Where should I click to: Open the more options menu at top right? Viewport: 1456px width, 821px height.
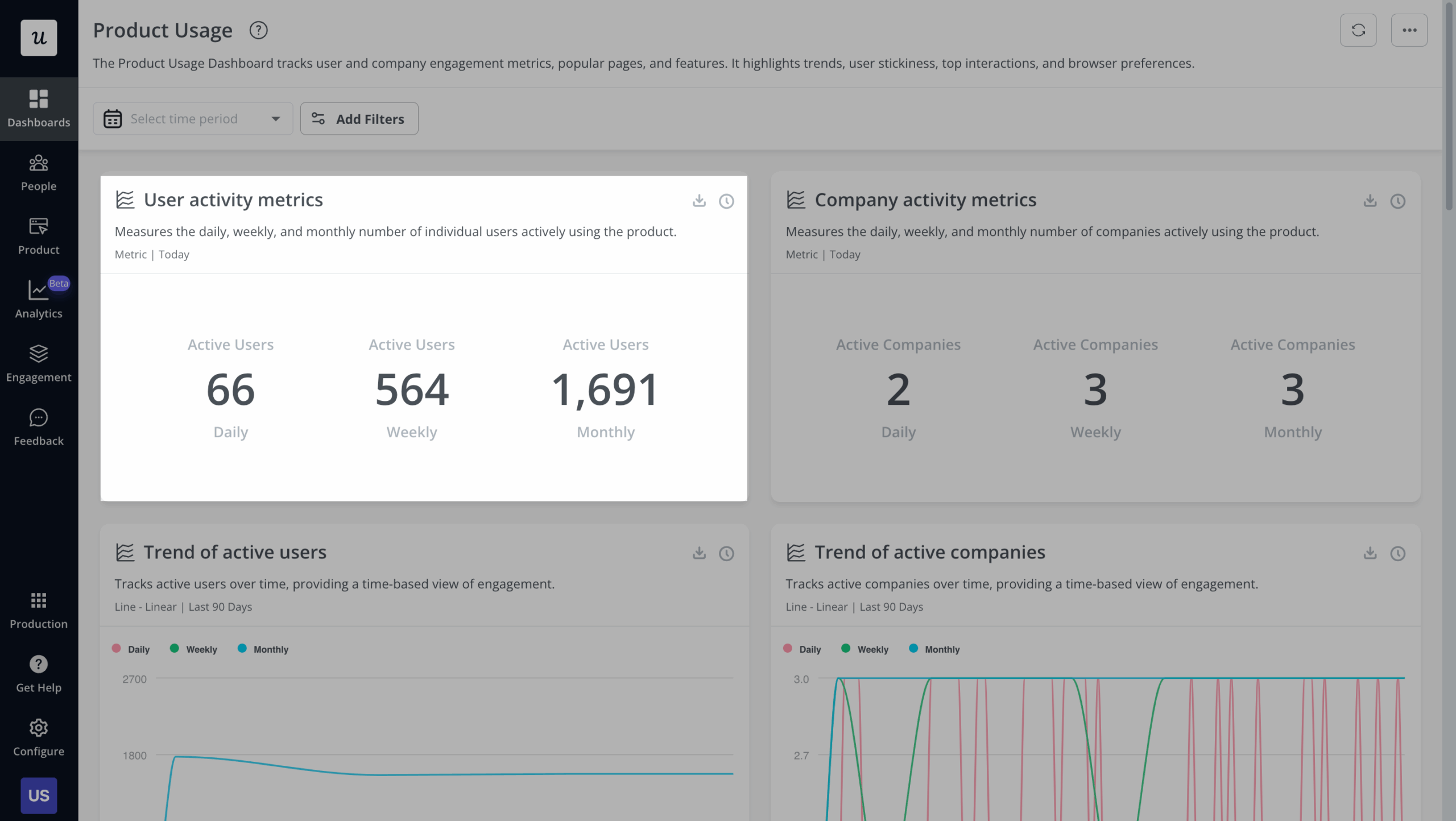pyautogui.click(x=1409, y=30)
